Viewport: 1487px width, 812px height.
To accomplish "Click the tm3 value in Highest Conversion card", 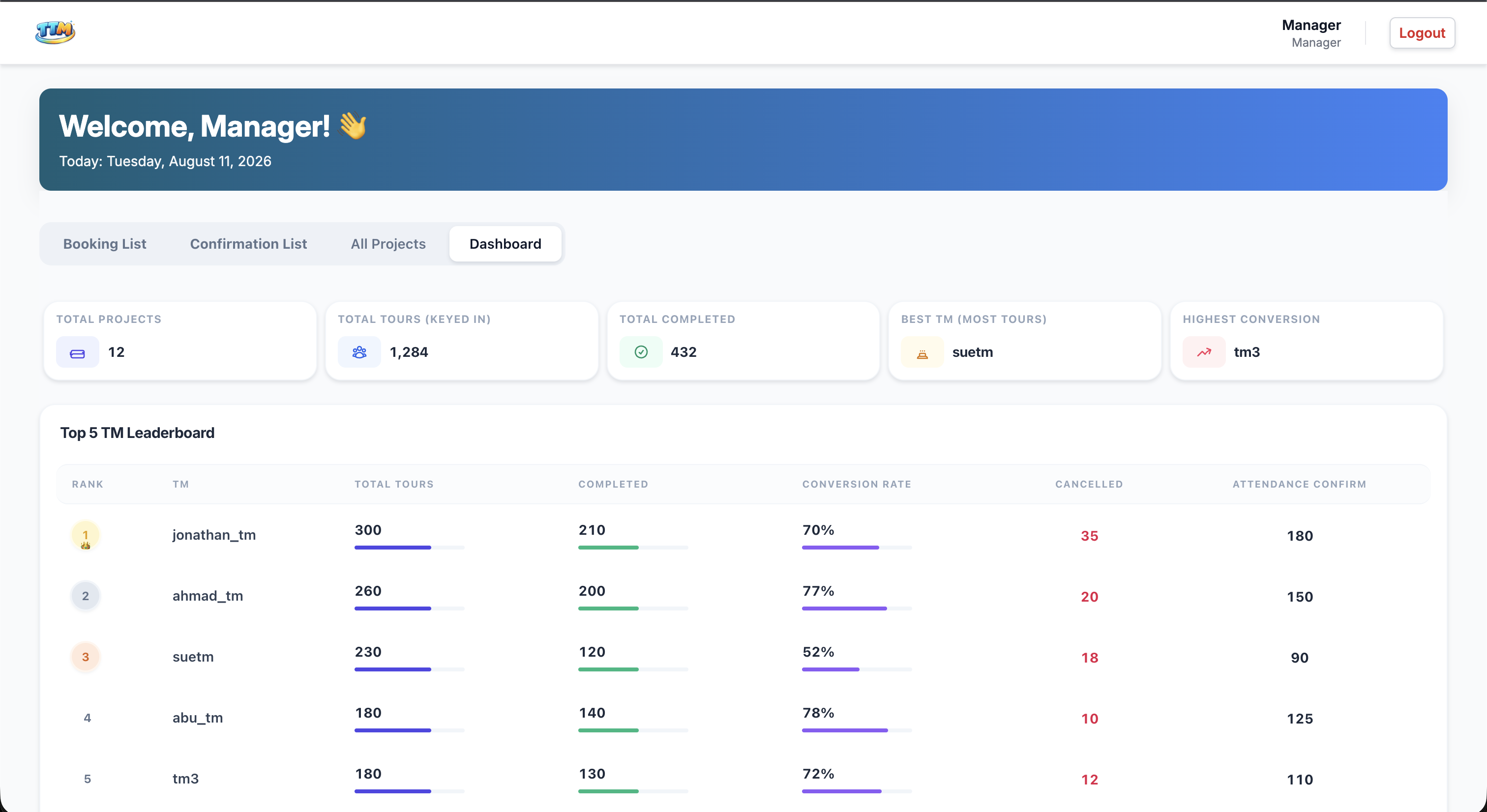I will coord(1247,352).
